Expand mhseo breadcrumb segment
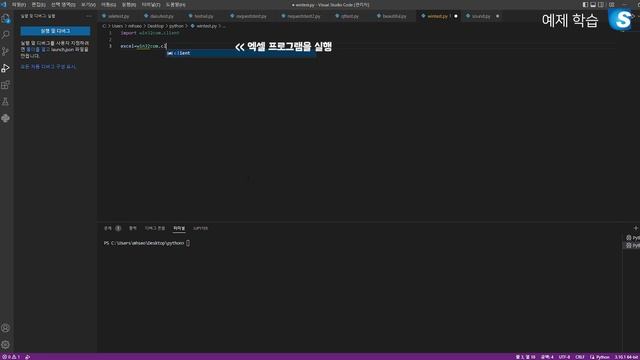This screenshot has width=640, height=360. tap(135, 26)
